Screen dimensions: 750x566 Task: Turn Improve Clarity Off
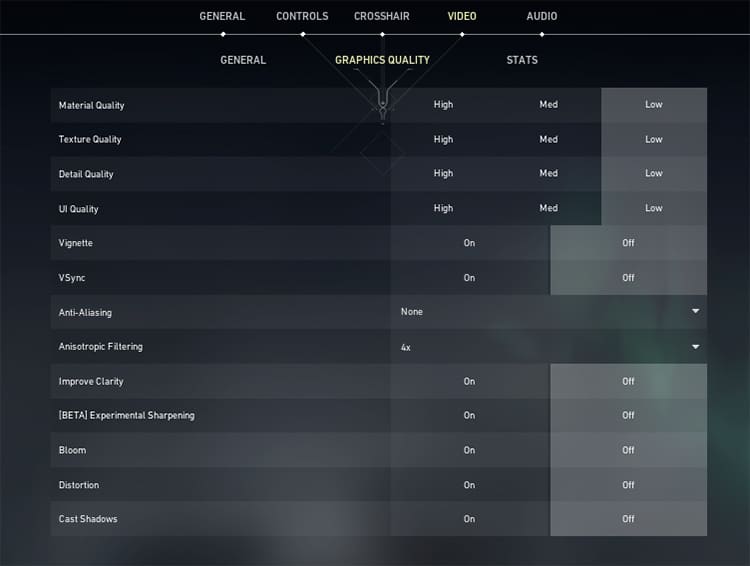[629, 381]
